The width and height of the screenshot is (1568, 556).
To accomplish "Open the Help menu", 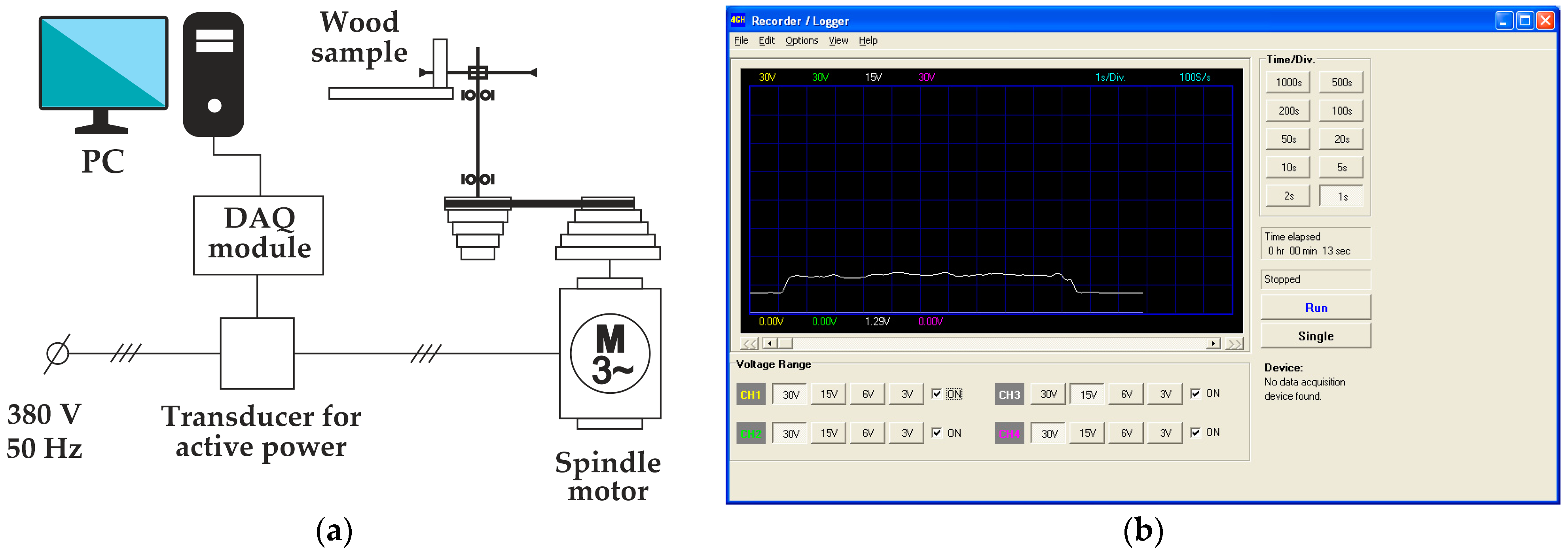I will coord(868,40).
